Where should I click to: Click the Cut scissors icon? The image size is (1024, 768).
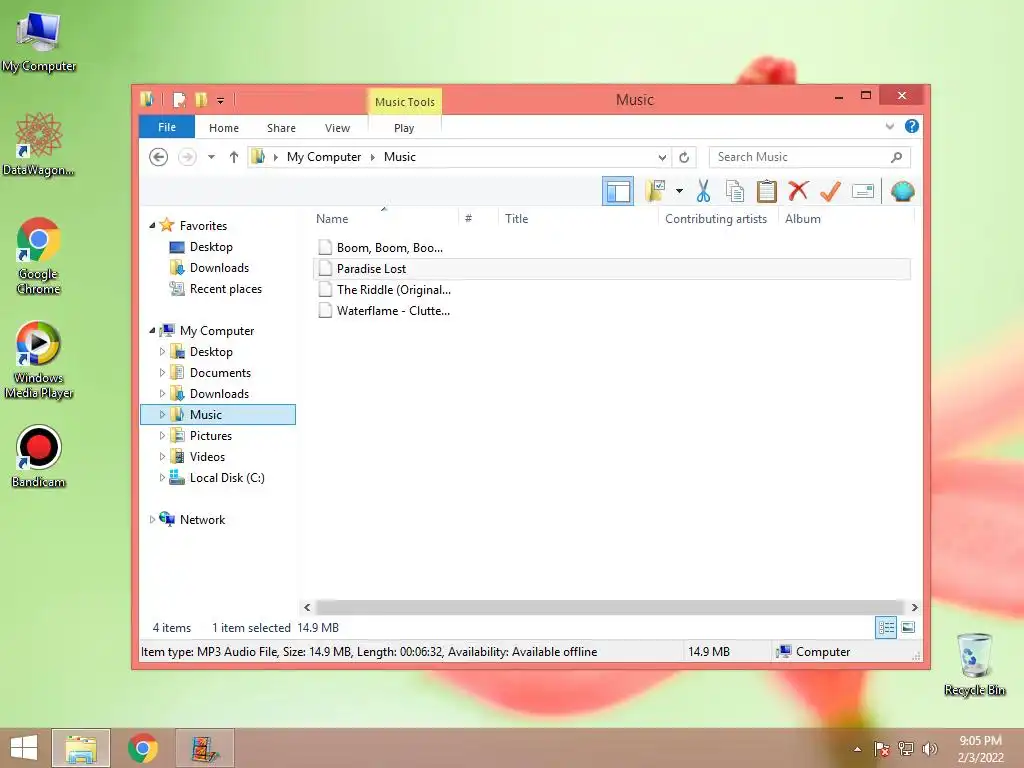click(x=703, y=191)
